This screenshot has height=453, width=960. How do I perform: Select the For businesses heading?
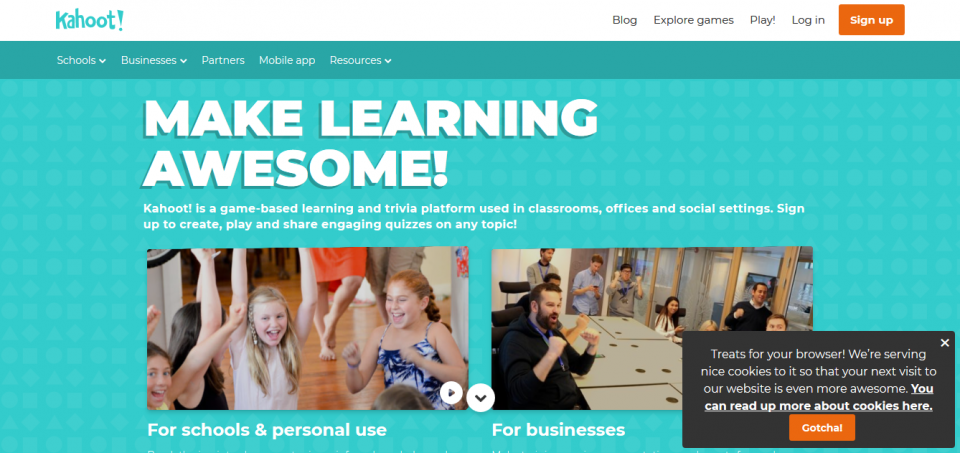tap(558, 430)
